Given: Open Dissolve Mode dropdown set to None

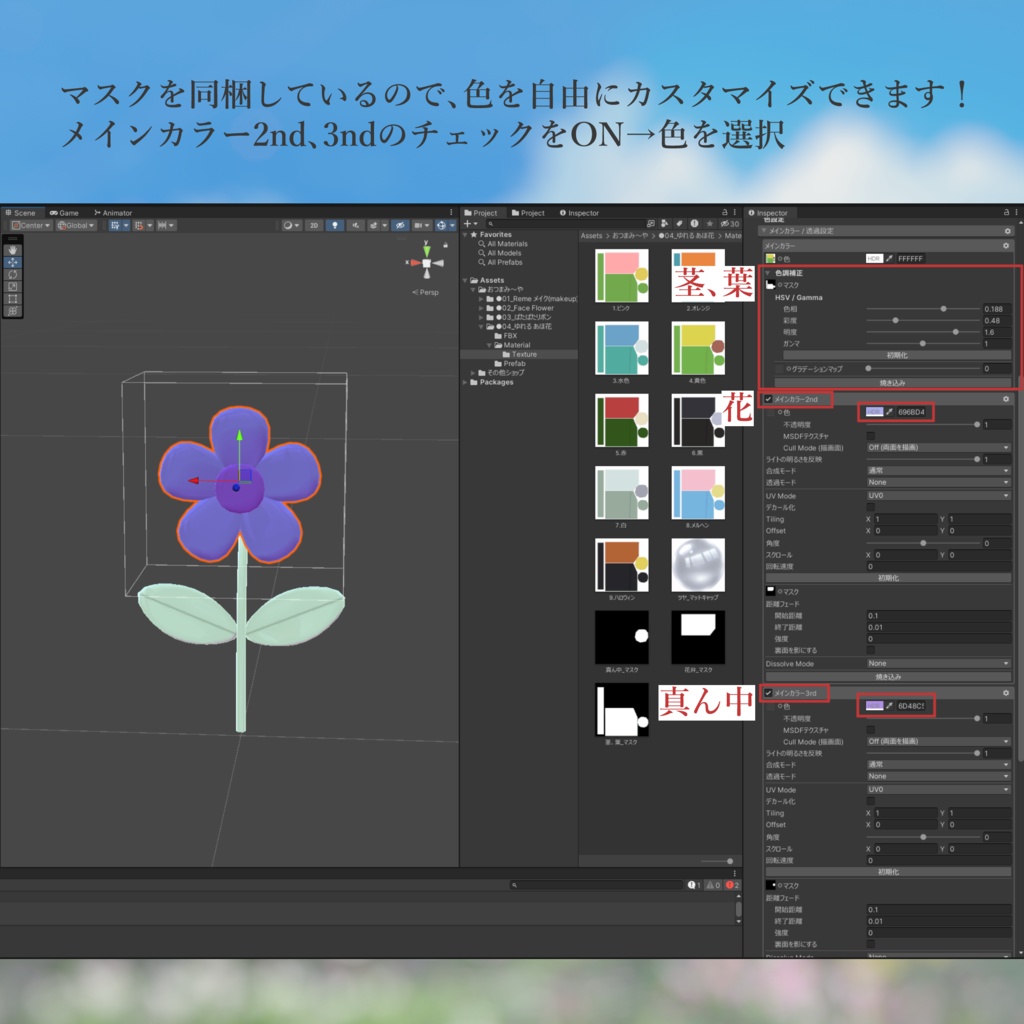Looking at the screenshot, I should [938, 663].
